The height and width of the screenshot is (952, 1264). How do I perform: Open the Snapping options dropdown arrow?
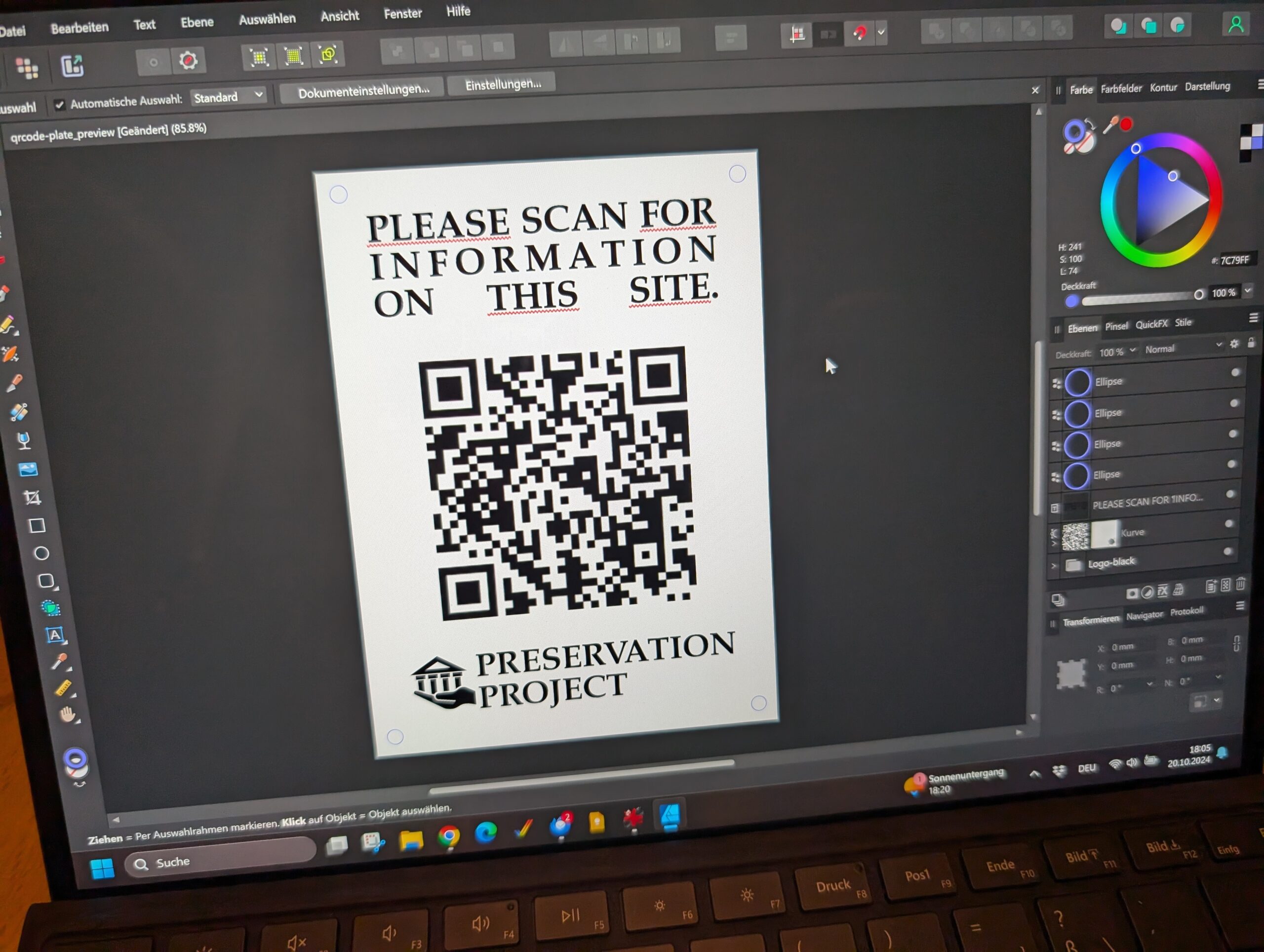881,33
